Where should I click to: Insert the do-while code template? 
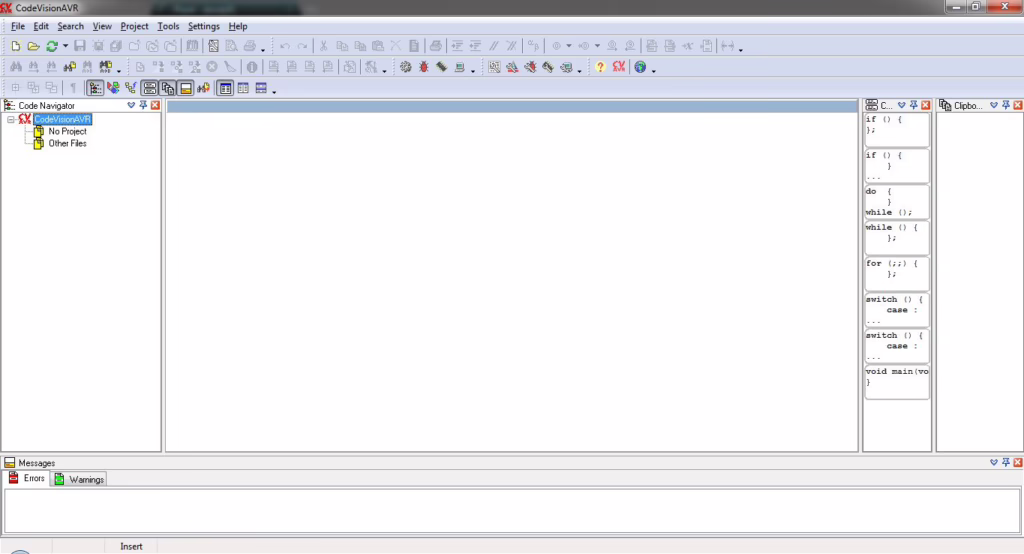pos(897,202)
